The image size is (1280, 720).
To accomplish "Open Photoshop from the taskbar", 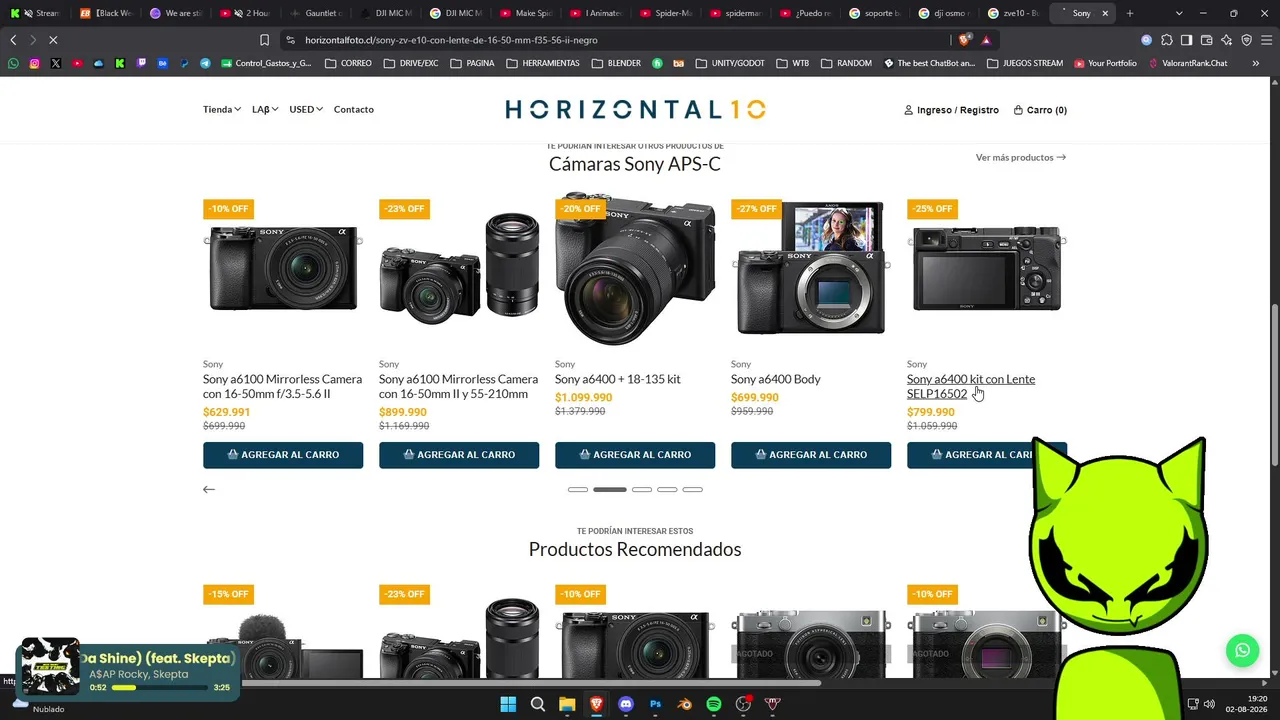I will (x=655, y=704).
